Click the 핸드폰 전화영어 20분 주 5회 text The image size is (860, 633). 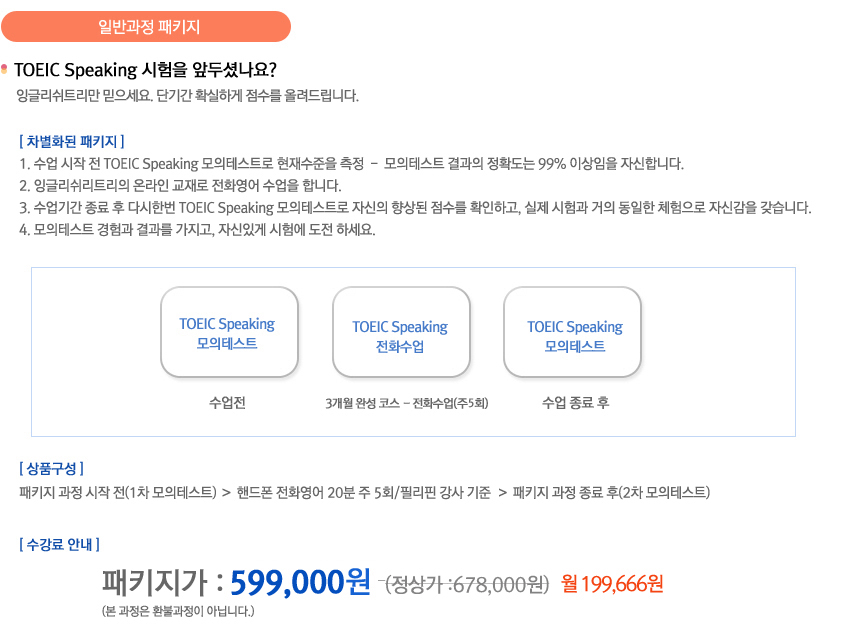tap(363, 493)
